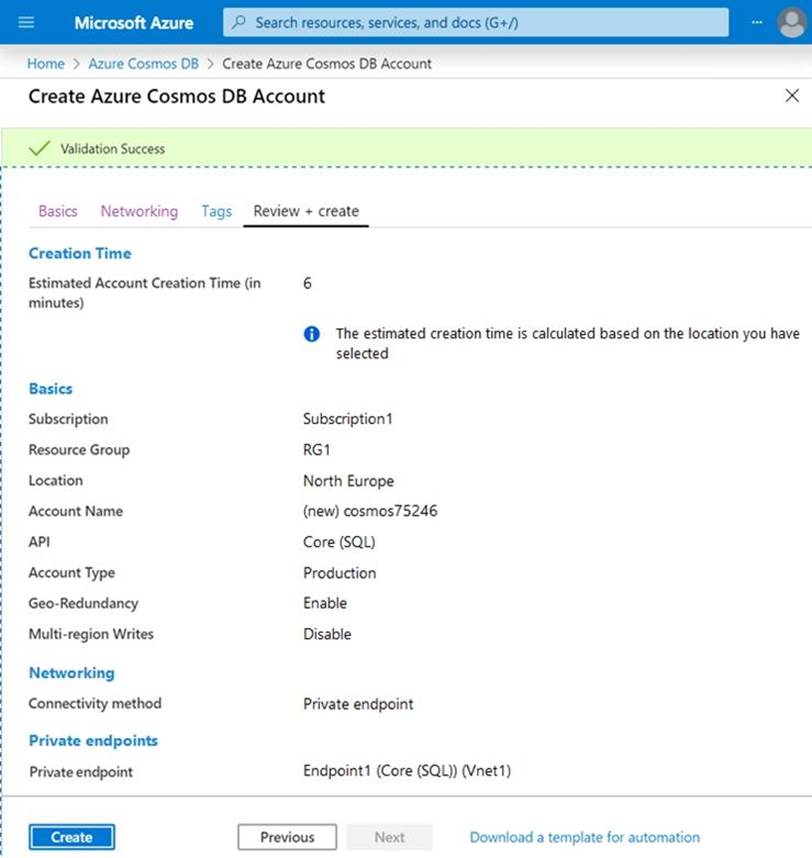The width and height of the screenshot is (812, 858).
Task: Download a template for automation
Action: point(585,837)
